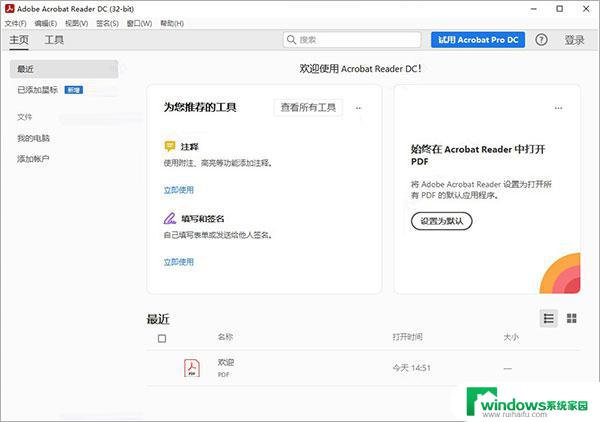This screenshot has width=600, height=422.
Task: Click the Adobe Acrobat logo in the title bar
Action: pyautogui.click(x=9, y=8)
